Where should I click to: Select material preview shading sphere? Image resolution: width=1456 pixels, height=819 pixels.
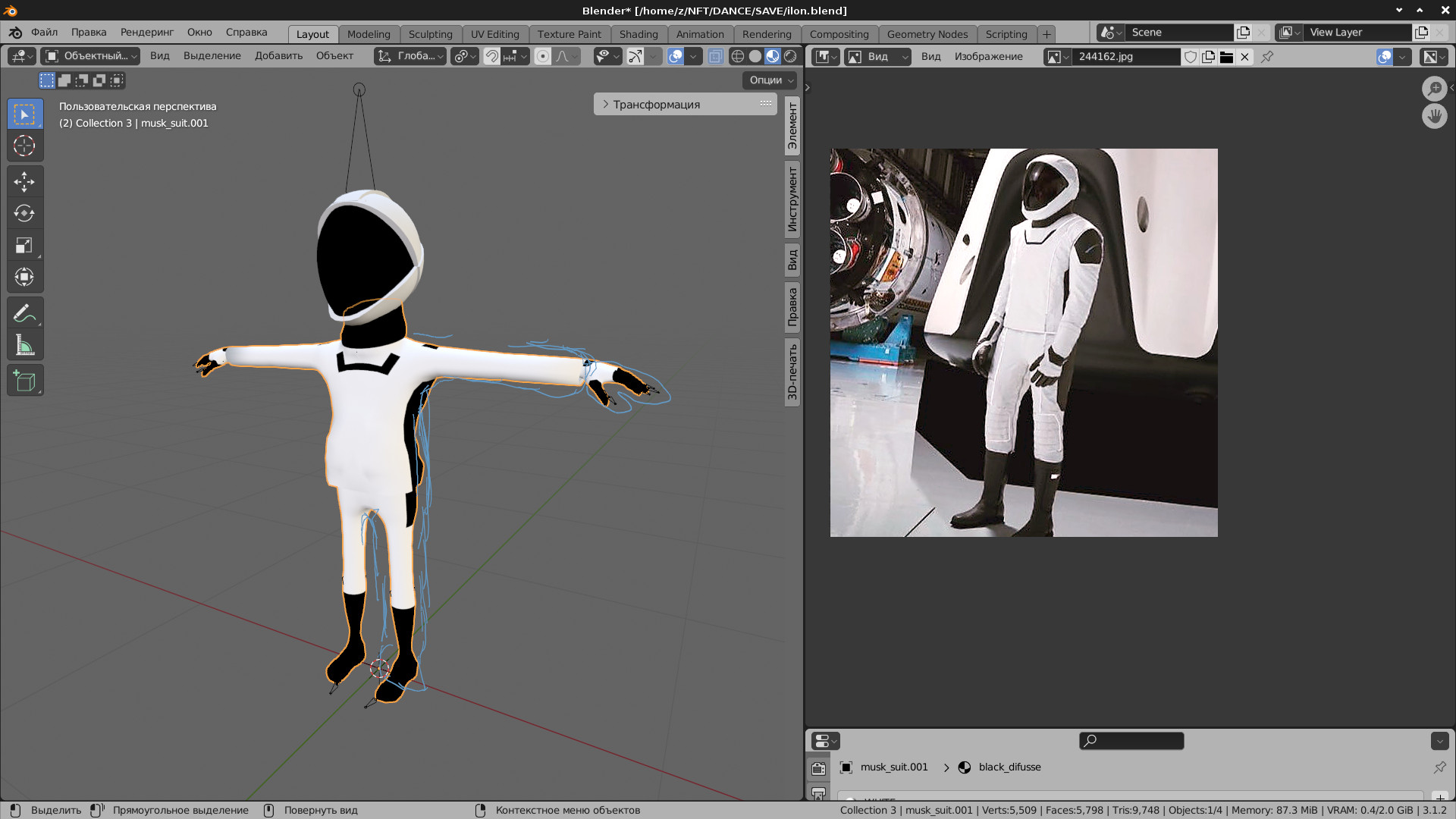tap(773, 56)
